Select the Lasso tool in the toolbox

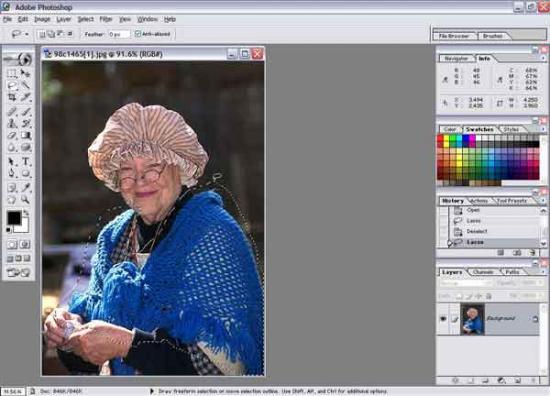pyautogui.click(x=12, y=85)
